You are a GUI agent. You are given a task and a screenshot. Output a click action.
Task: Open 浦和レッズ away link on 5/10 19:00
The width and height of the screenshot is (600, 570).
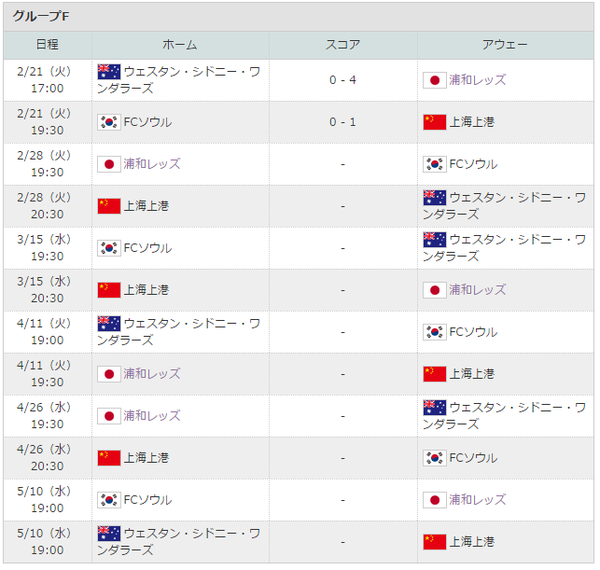[478, 500]
